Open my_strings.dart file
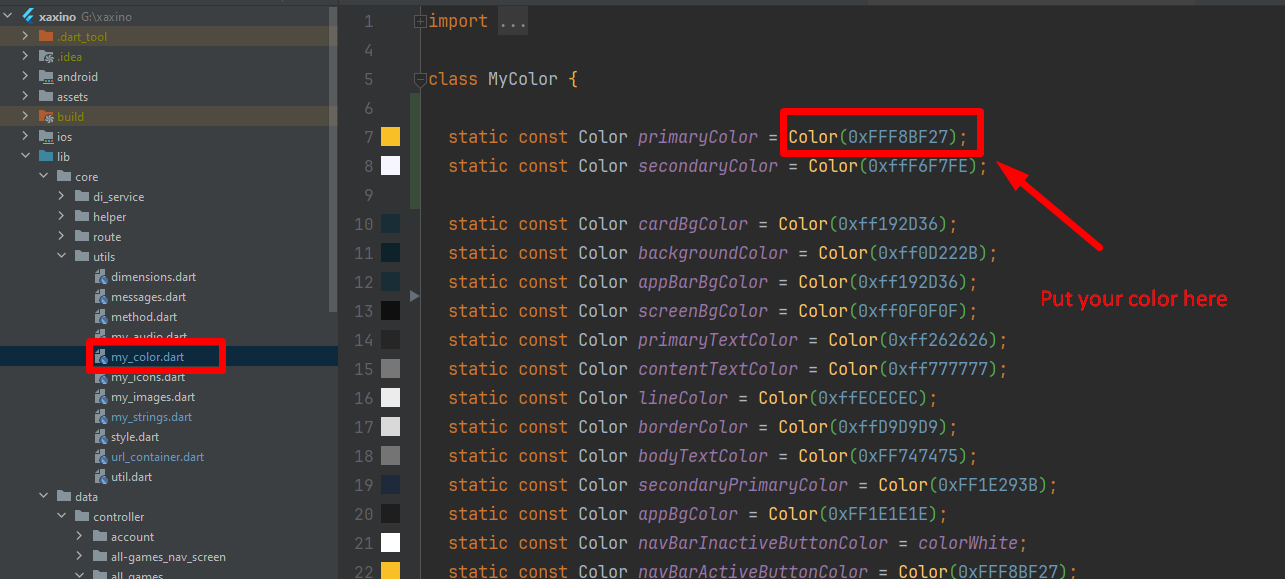 [x=151, y=417]
